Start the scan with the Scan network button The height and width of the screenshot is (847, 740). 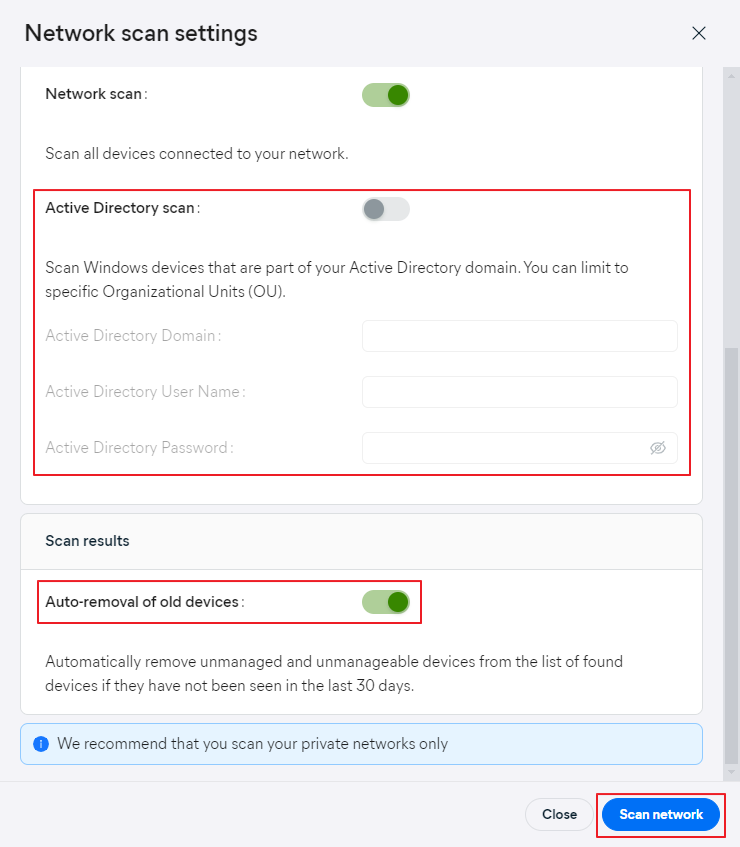point(661,815)
